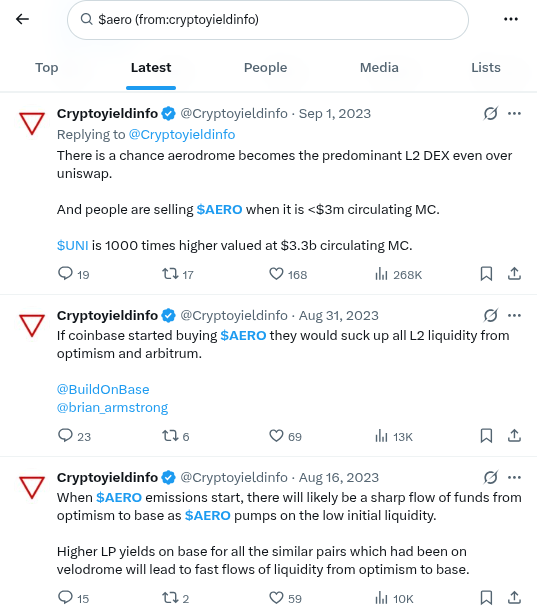Switch to the People tab
Image resolution: width=537 pixels, height=616 pixels.
pos(266,68)
